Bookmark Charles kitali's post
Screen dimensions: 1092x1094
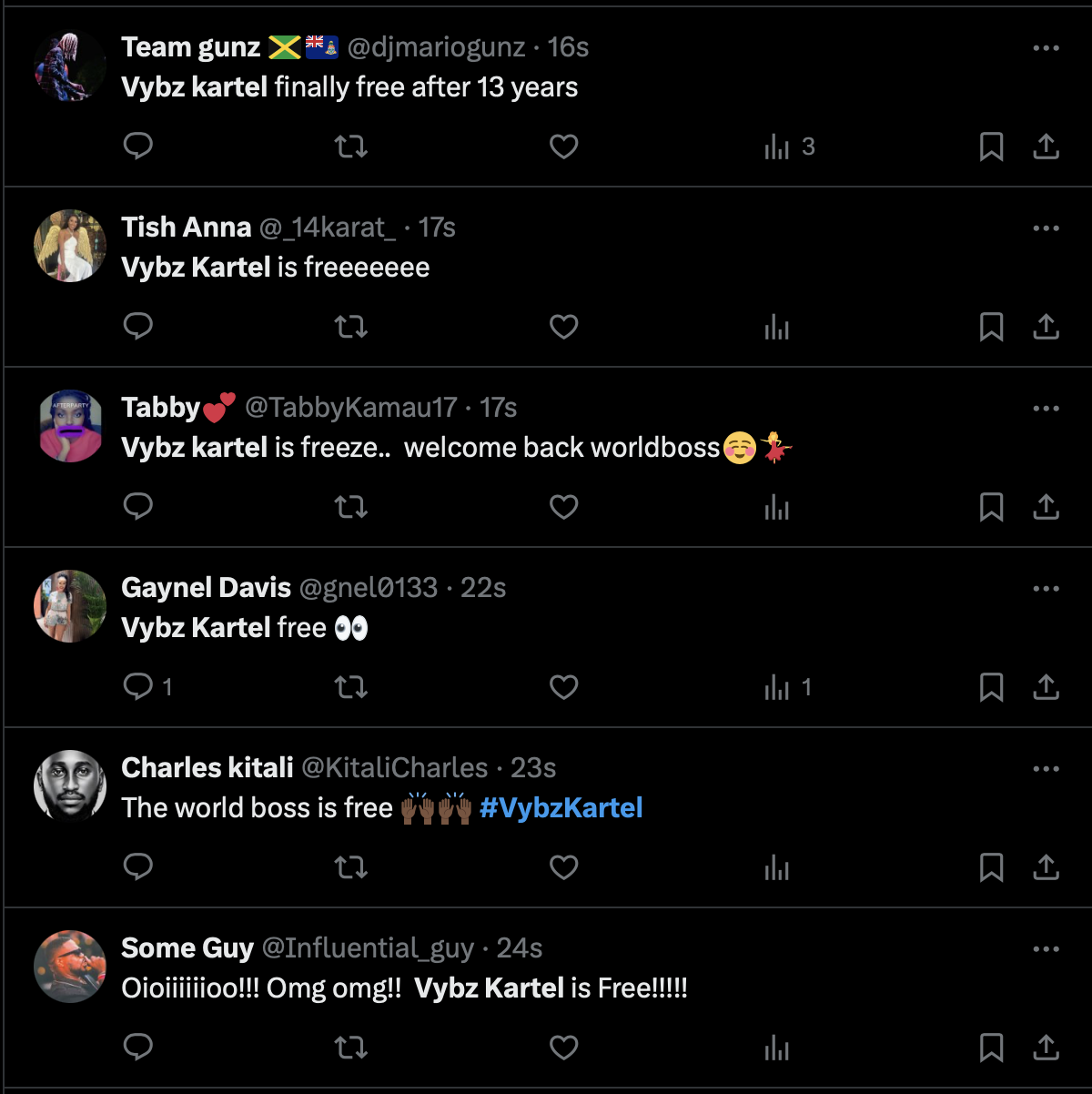point(992,867)
